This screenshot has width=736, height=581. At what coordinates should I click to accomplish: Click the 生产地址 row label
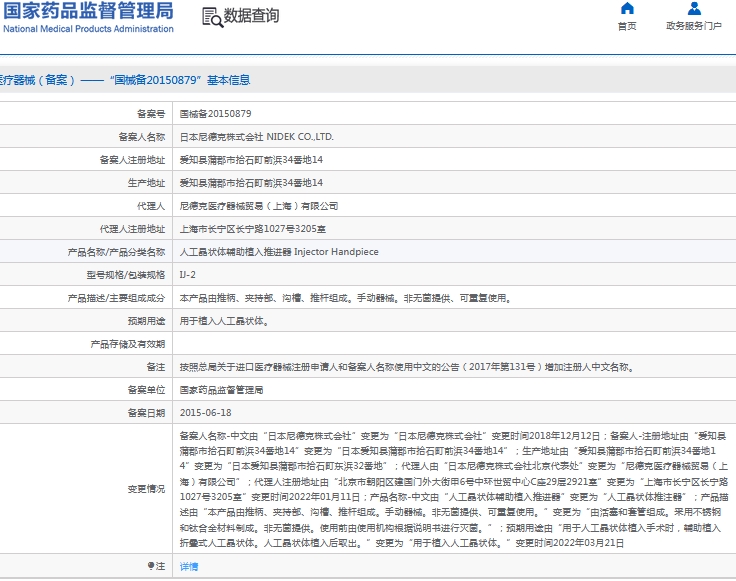pos(146,183)
